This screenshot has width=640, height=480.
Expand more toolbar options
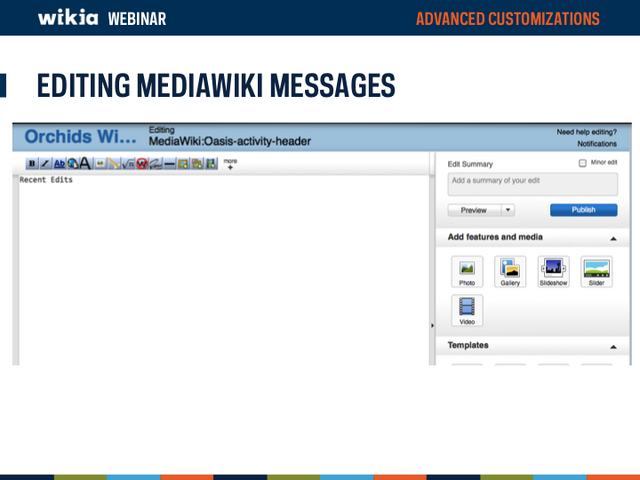(230, 164)
